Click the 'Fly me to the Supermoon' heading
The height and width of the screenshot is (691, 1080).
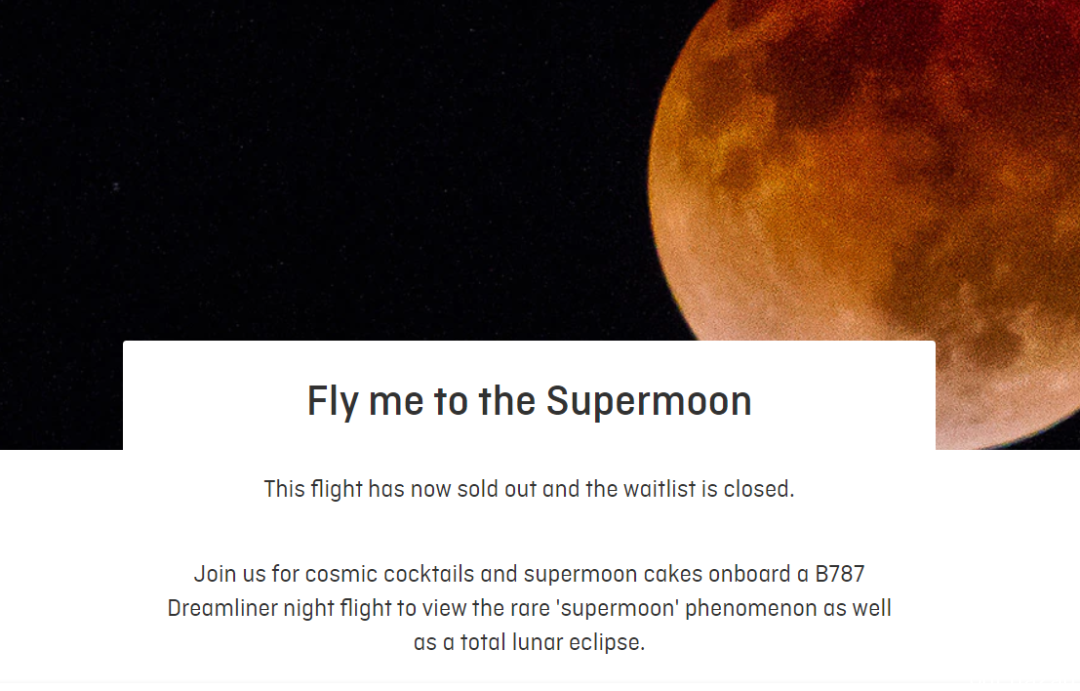point(529,401)
